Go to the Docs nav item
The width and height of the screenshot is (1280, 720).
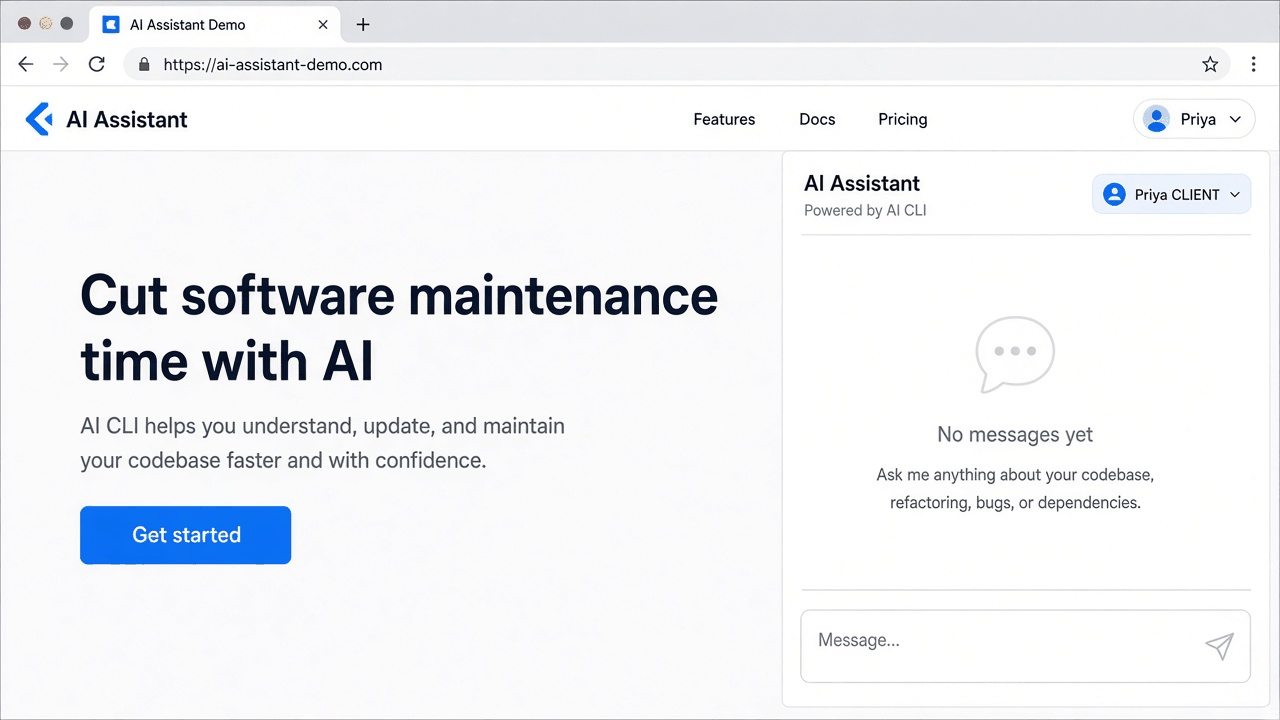[817, 119]
